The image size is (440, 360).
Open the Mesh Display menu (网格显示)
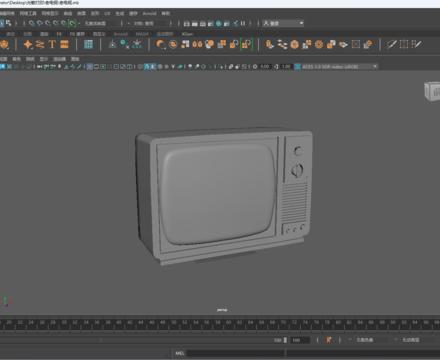click(50, 13)
